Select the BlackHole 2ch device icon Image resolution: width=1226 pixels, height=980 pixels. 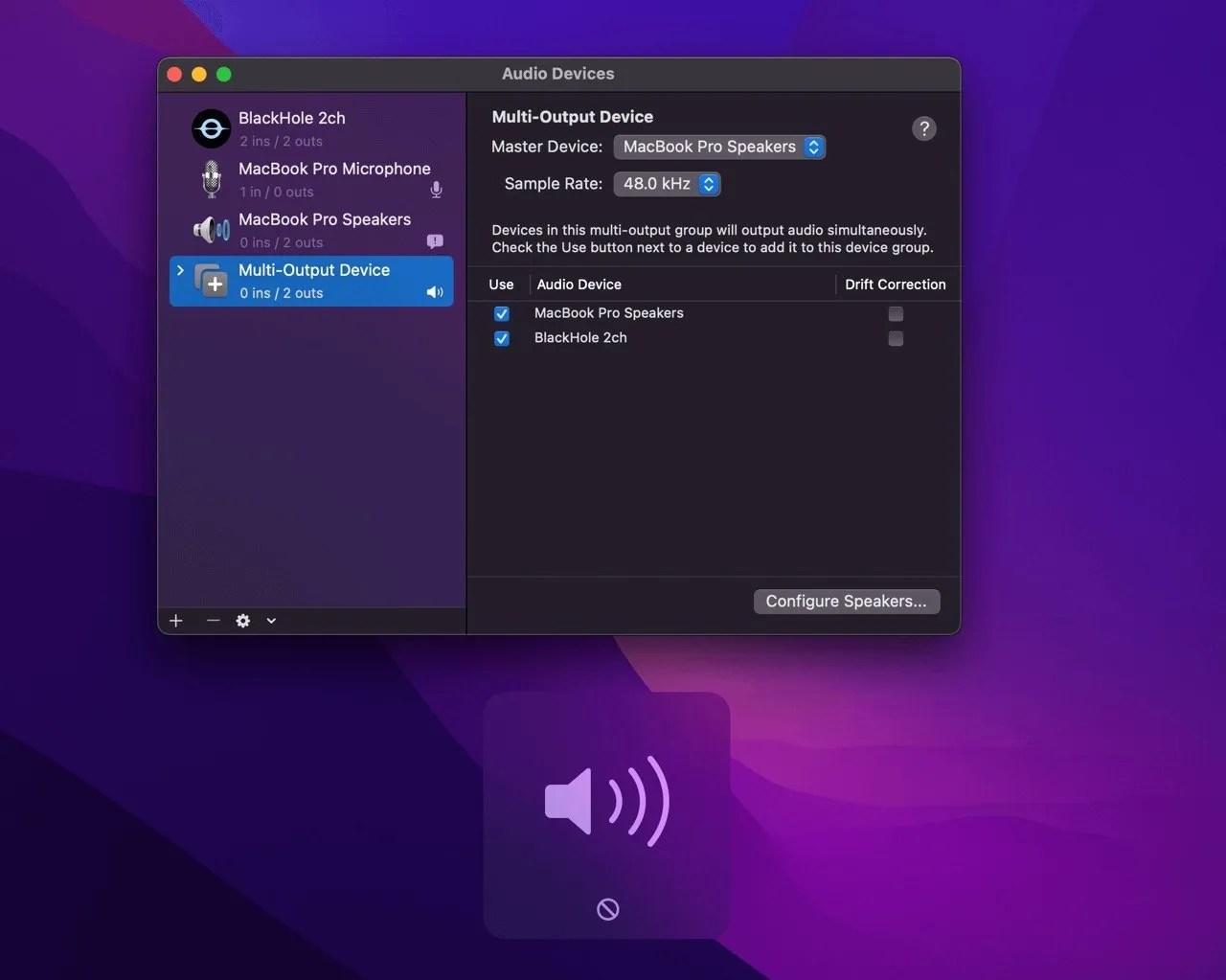[211, 128]
